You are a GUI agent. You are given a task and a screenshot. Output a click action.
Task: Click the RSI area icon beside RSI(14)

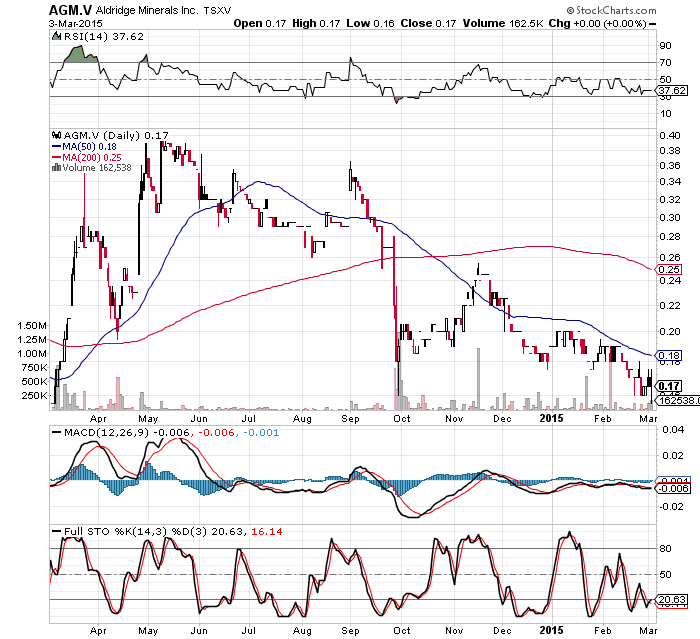[x=57, y=36]
